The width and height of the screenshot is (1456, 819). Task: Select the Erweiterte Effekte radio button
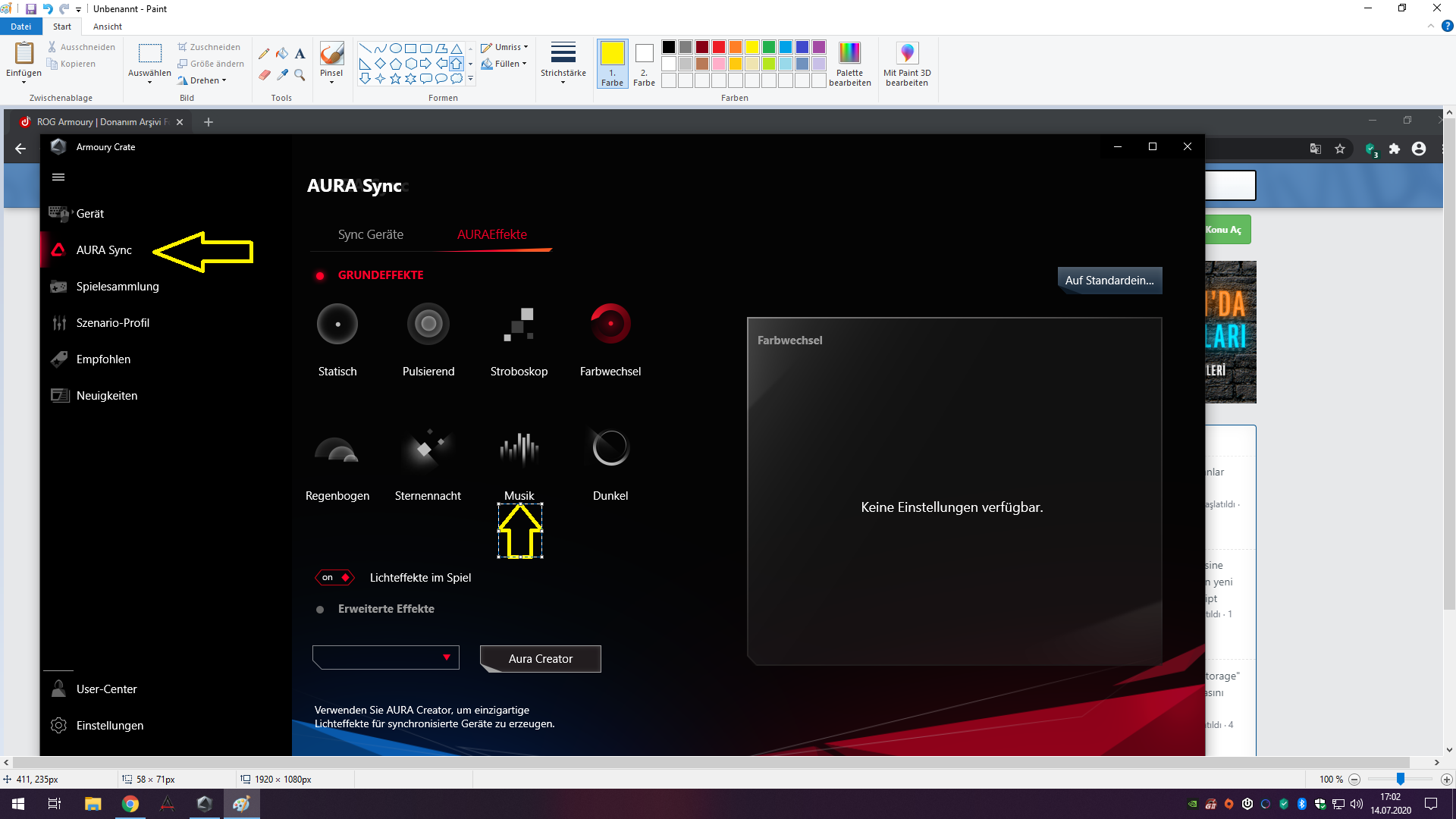click(x=320, y=610)
